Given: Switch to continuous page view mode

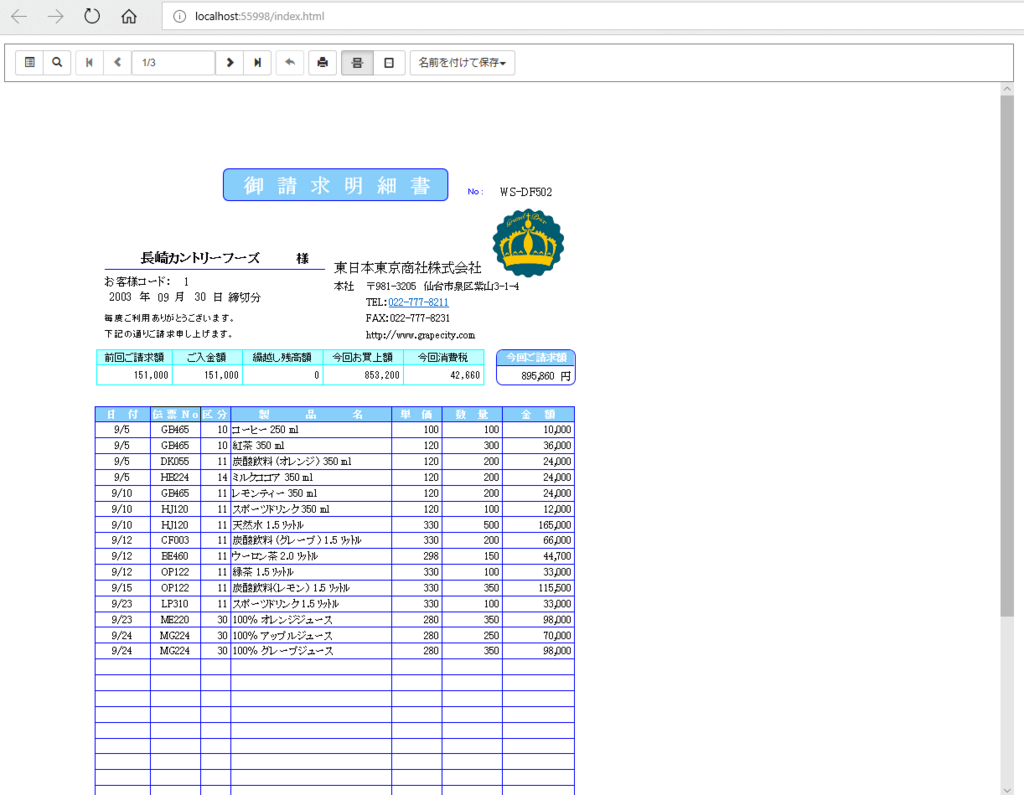Looking at the screenshot, I should pos(357,63).
